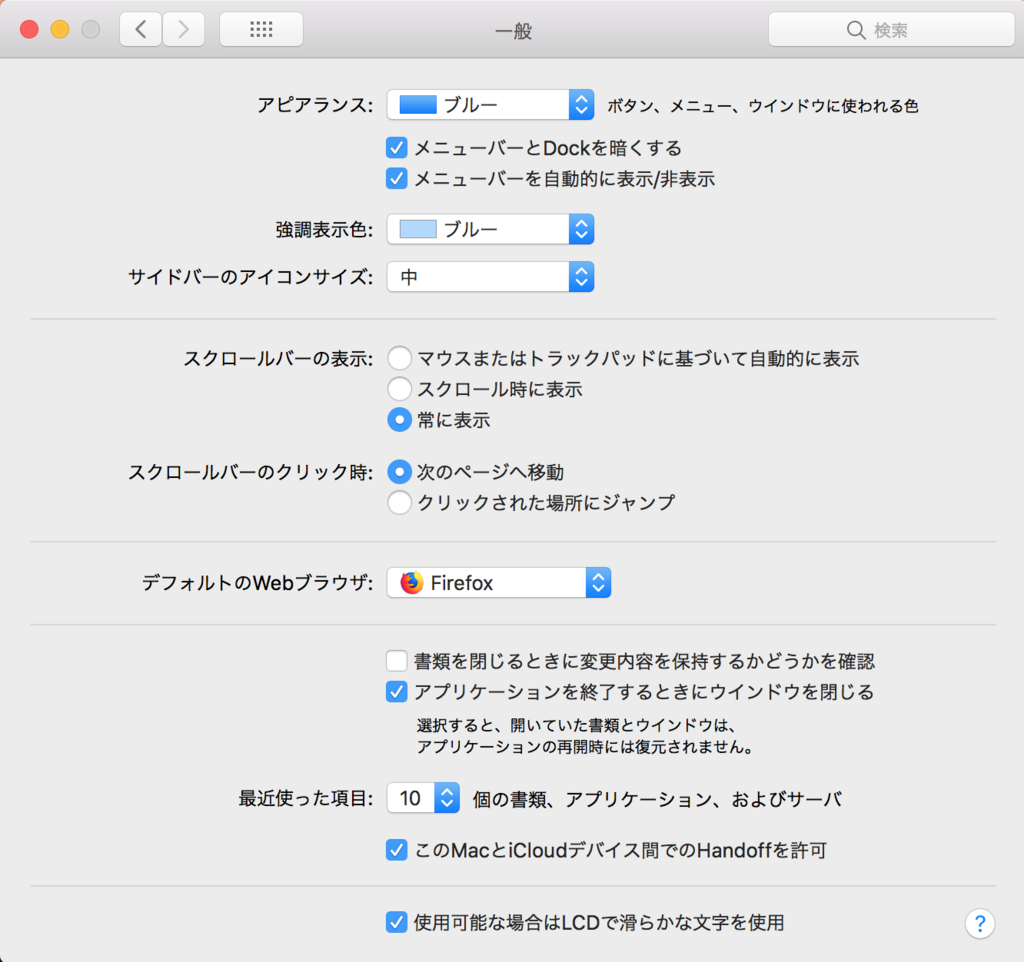Uncheck メニューバーとDockを暗くする
The width and height of the screenshot is (1024, 962).
pyautogui.click(x=396, y=148)
